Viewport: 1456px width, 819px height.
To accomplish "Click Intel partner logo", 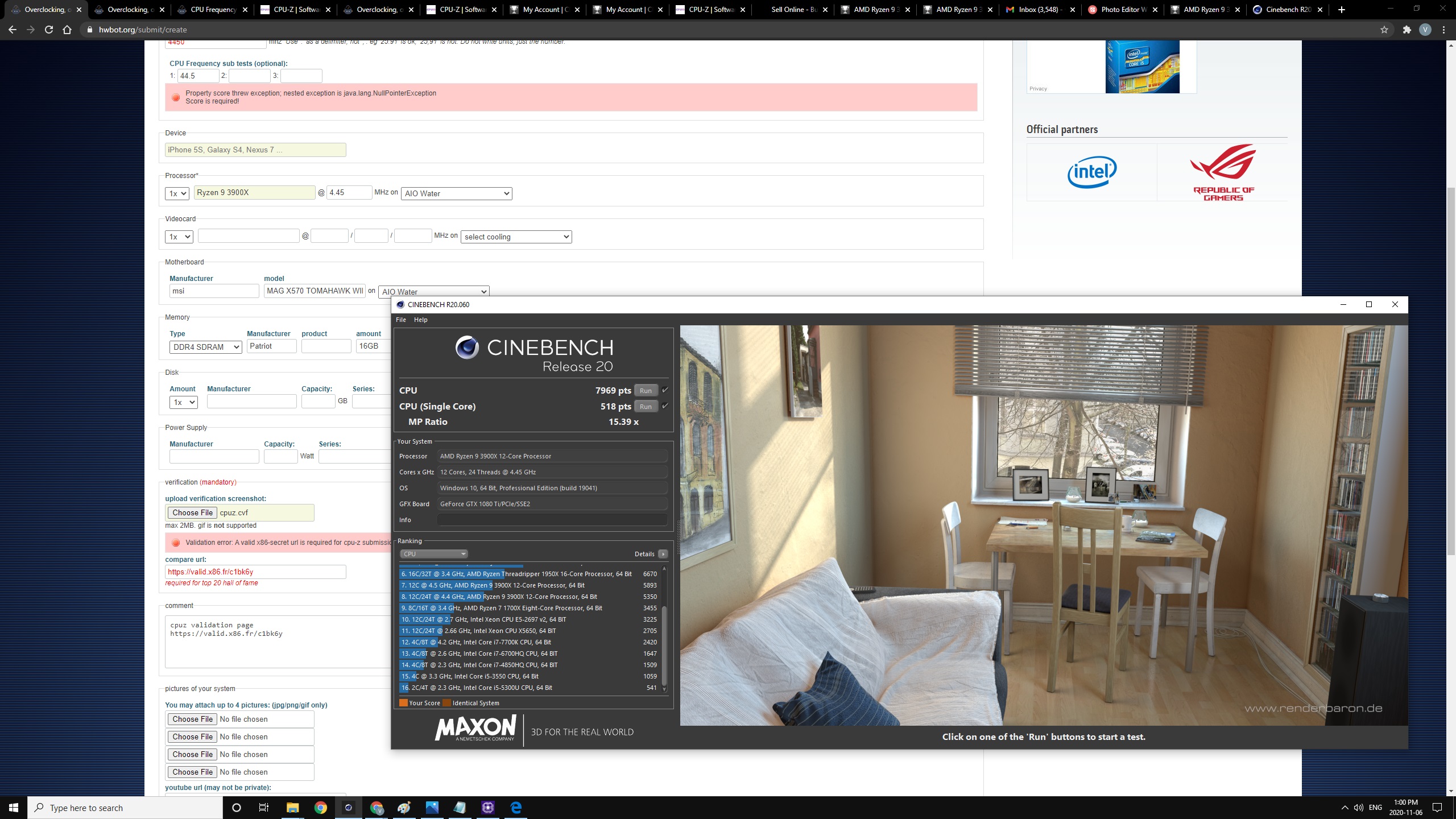I will (x=1091, y=172).
